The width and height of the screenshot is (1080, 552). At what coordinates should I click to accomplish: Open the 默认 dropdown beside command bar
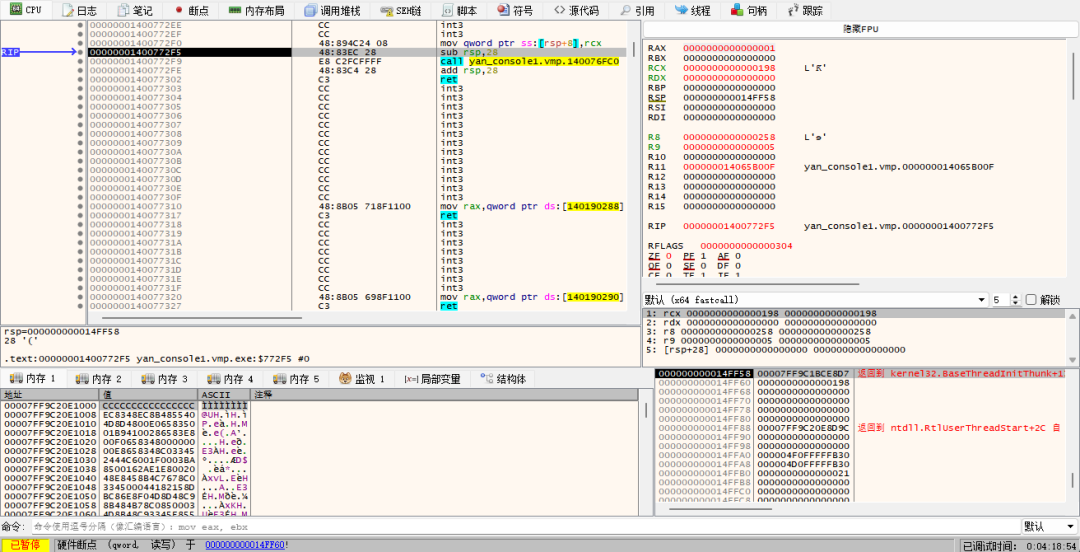(x=1048, y=526)
